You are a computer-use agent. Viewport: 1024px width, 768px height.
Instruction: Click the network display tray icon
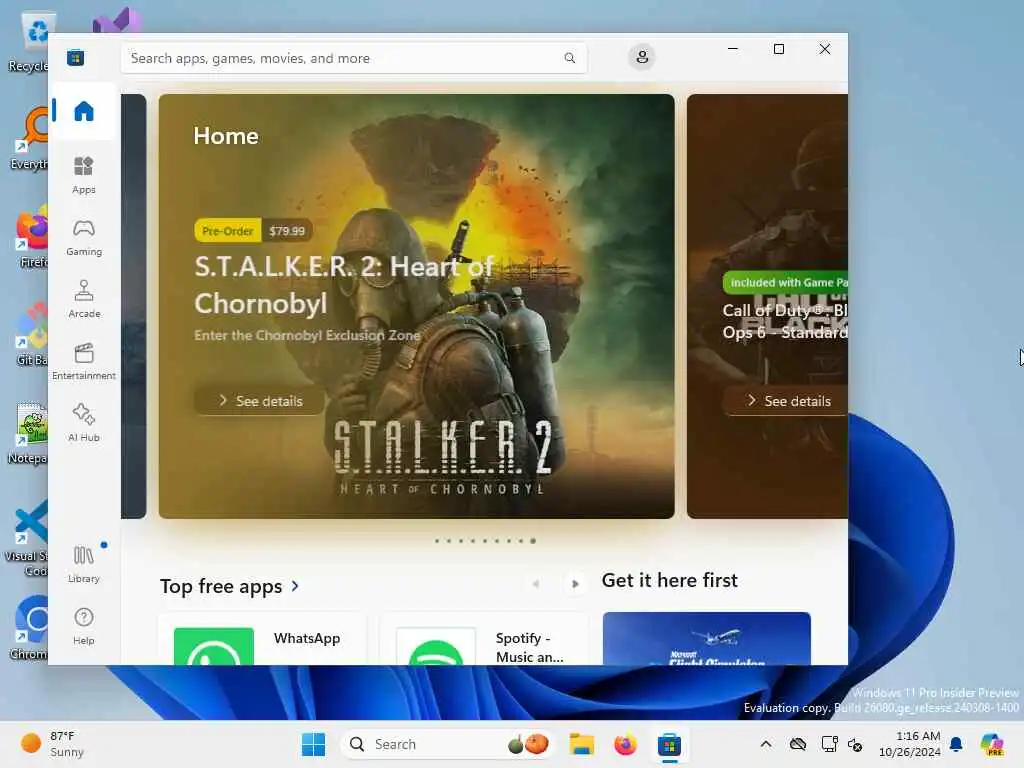click(829, 744)
